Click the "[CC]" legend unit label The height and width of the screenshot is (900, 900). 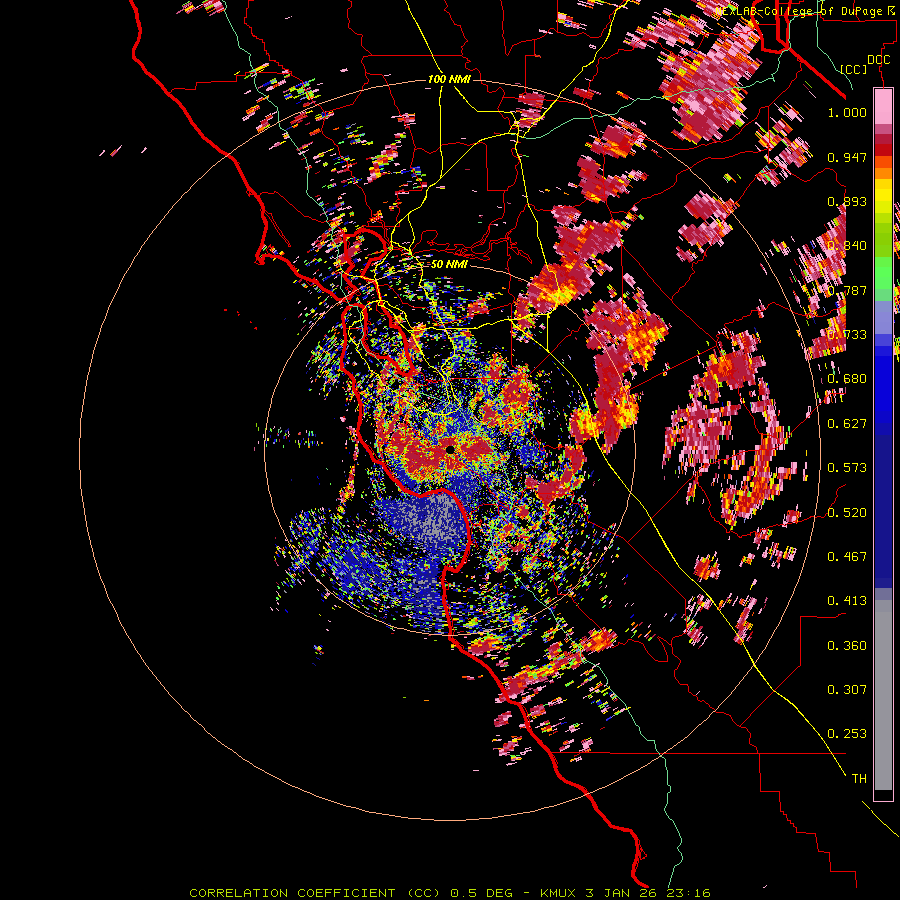(x=853, y=69)
